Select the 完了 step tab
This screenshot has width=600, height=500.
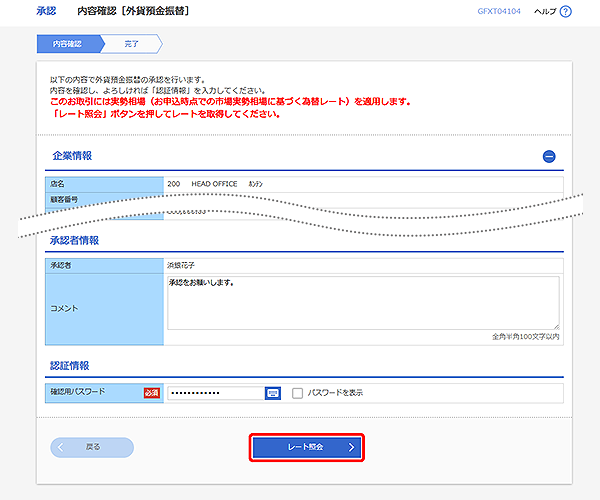click(x=131, y=44)
